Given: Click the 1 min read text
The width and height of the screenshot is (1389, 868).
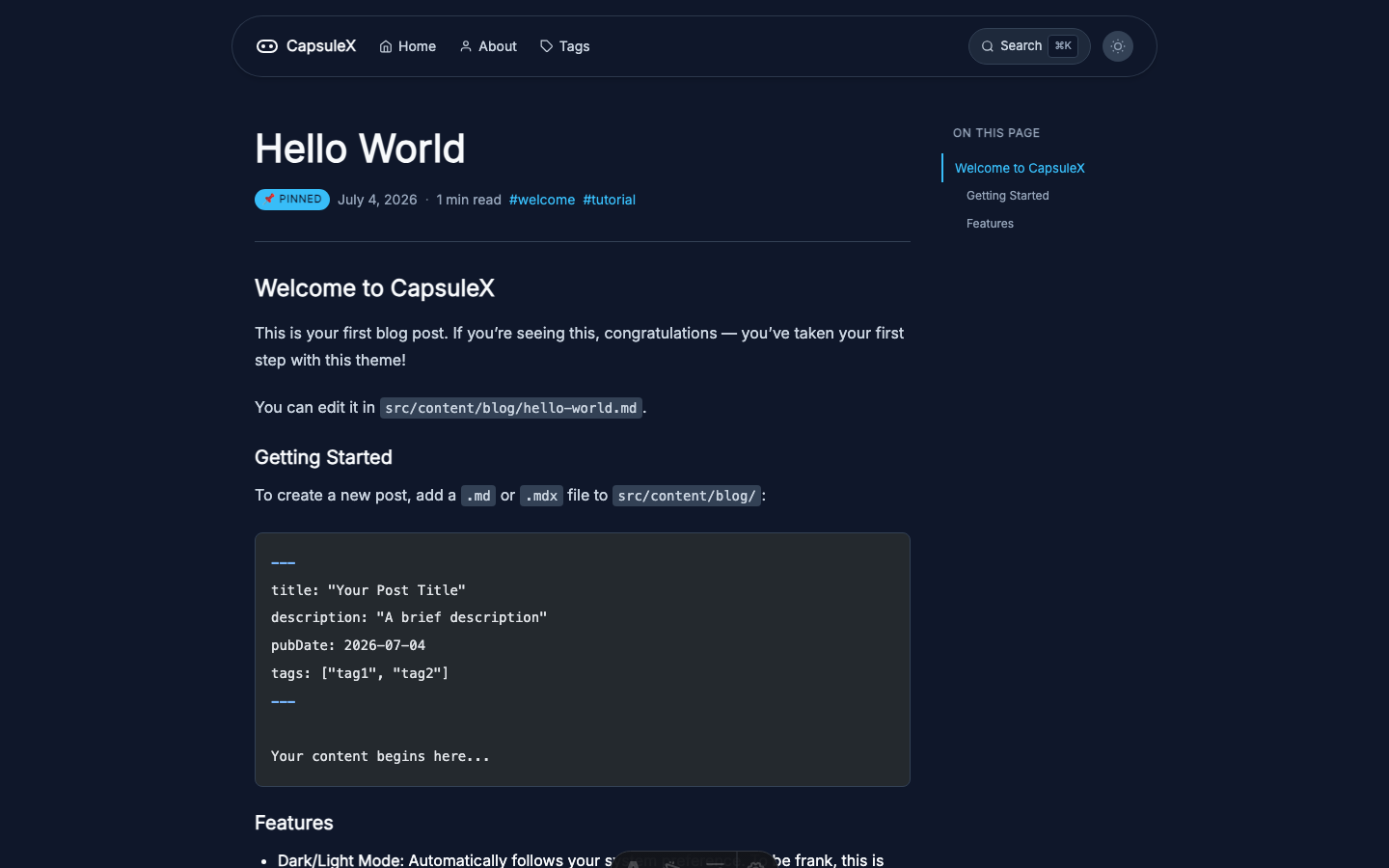Looking at the screenshot, I should [469, 200].
